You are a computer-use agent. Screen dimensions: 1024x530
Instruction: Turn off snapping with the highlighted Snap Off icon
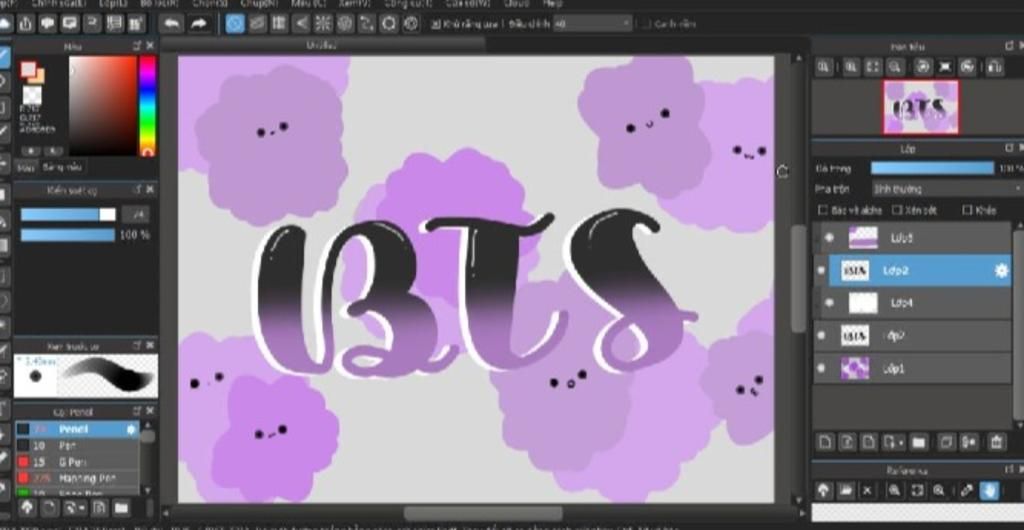235,24
